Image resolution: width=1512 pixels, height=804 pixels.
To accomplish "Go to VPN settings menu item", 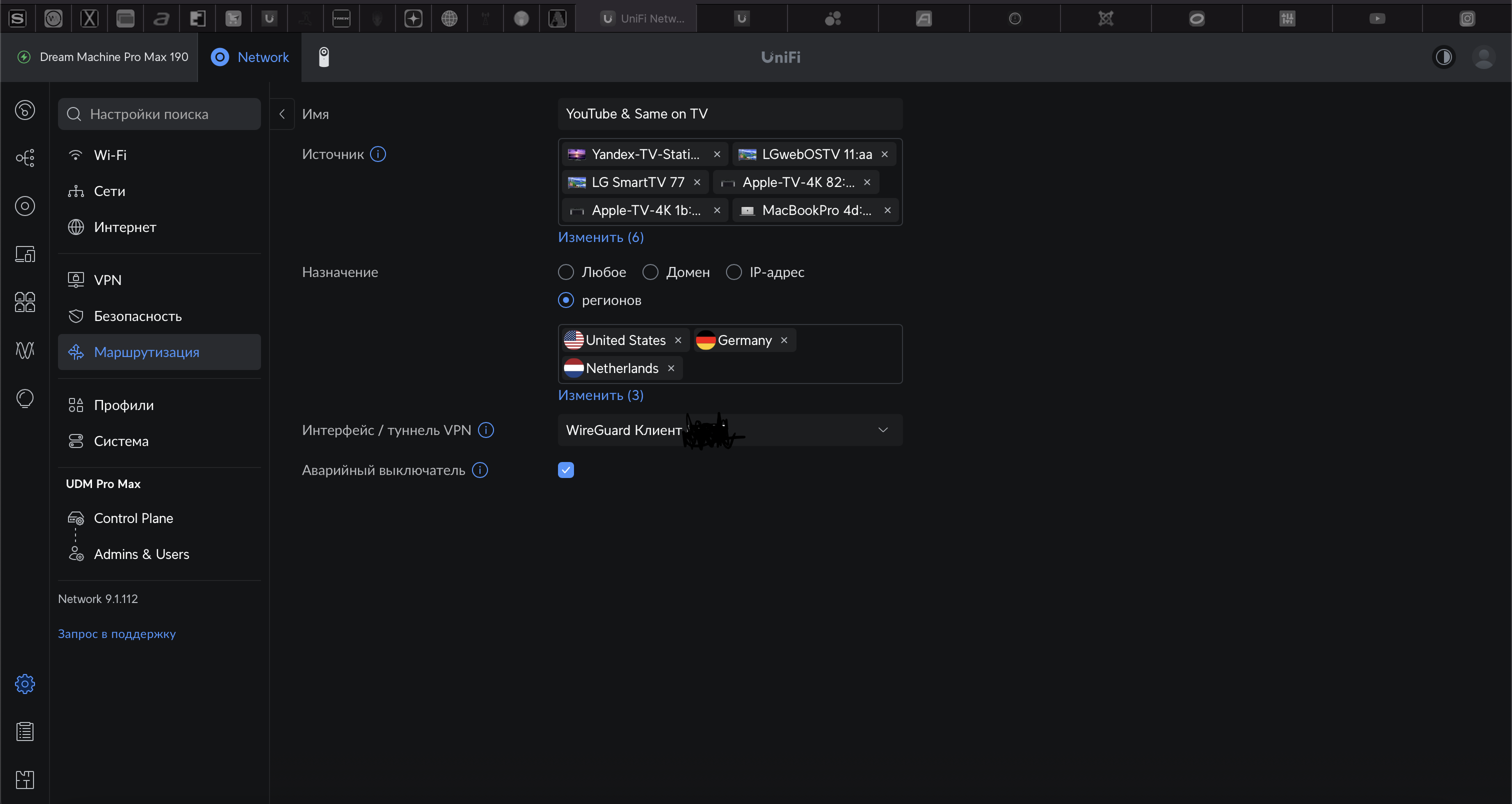I will 108,280.
